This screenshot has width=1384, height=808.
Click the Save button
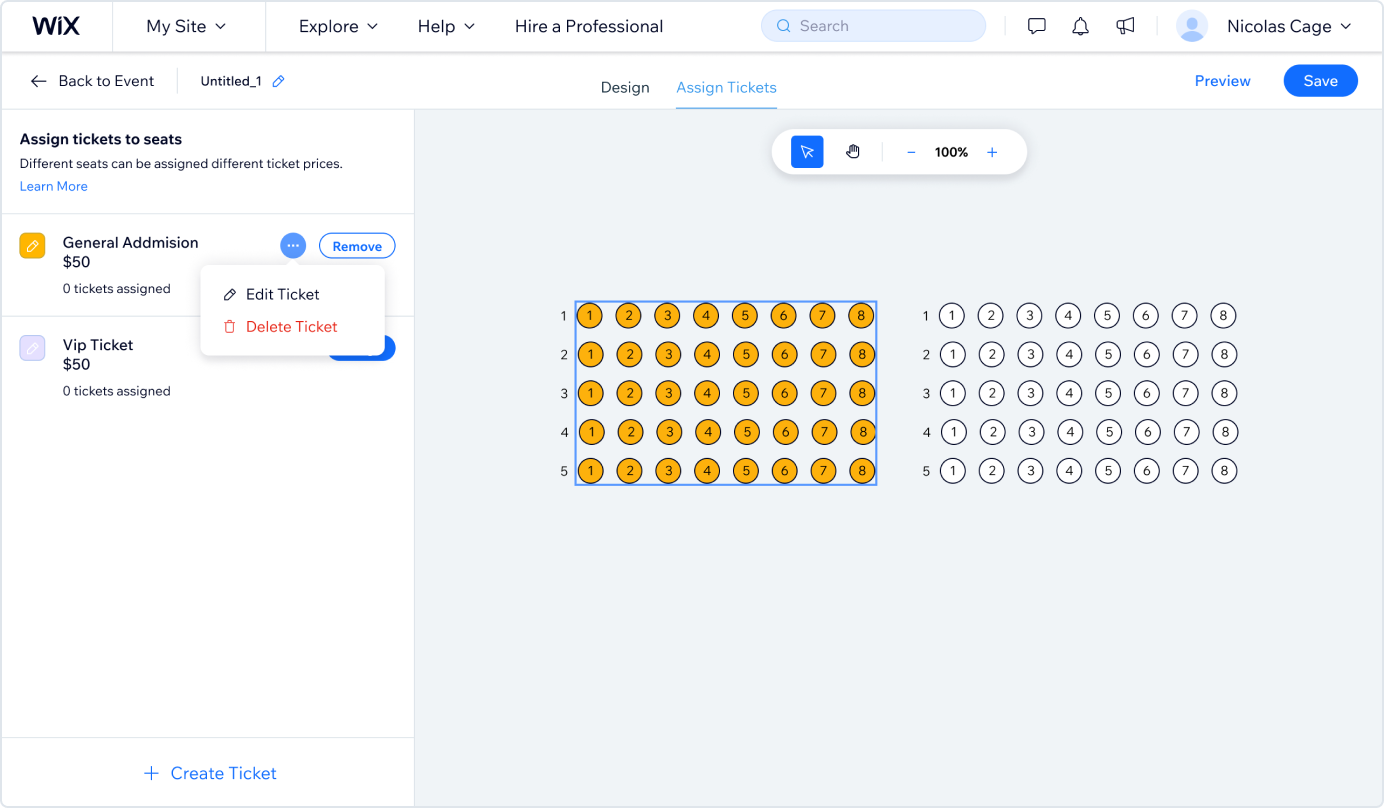click(1320, 81)
